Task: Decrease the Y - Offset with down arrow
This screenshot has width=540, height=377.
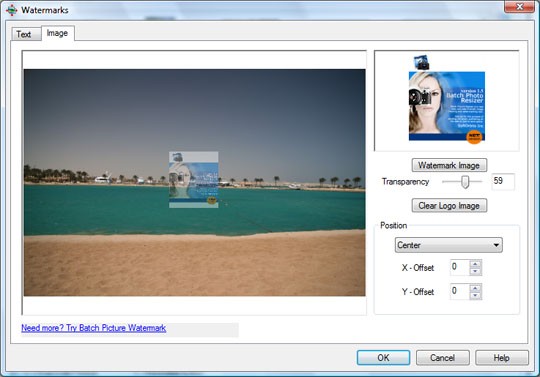Action: [x=475, y=295]
